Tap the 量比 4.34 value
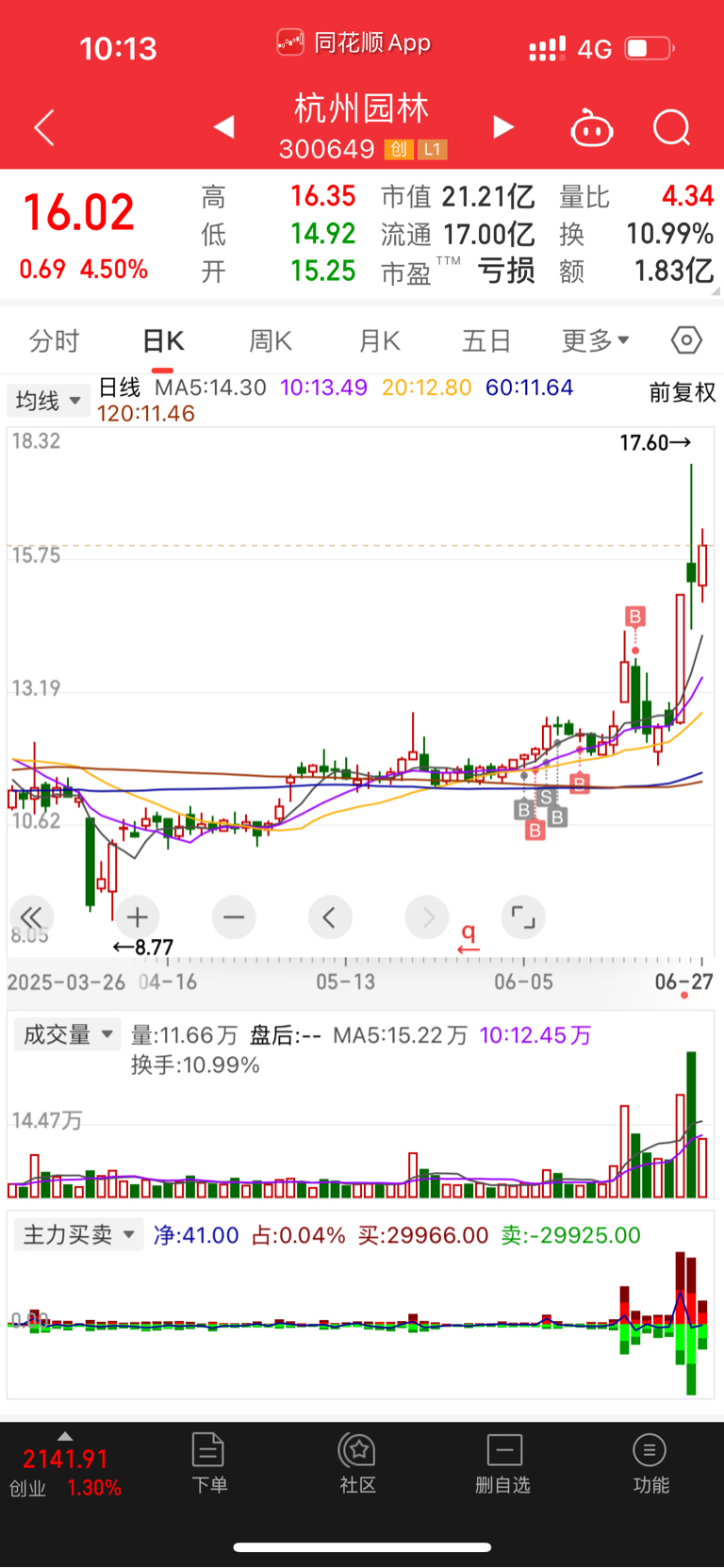The height and width of the screenshot is (1568, 724). click(x=637, y=196)
